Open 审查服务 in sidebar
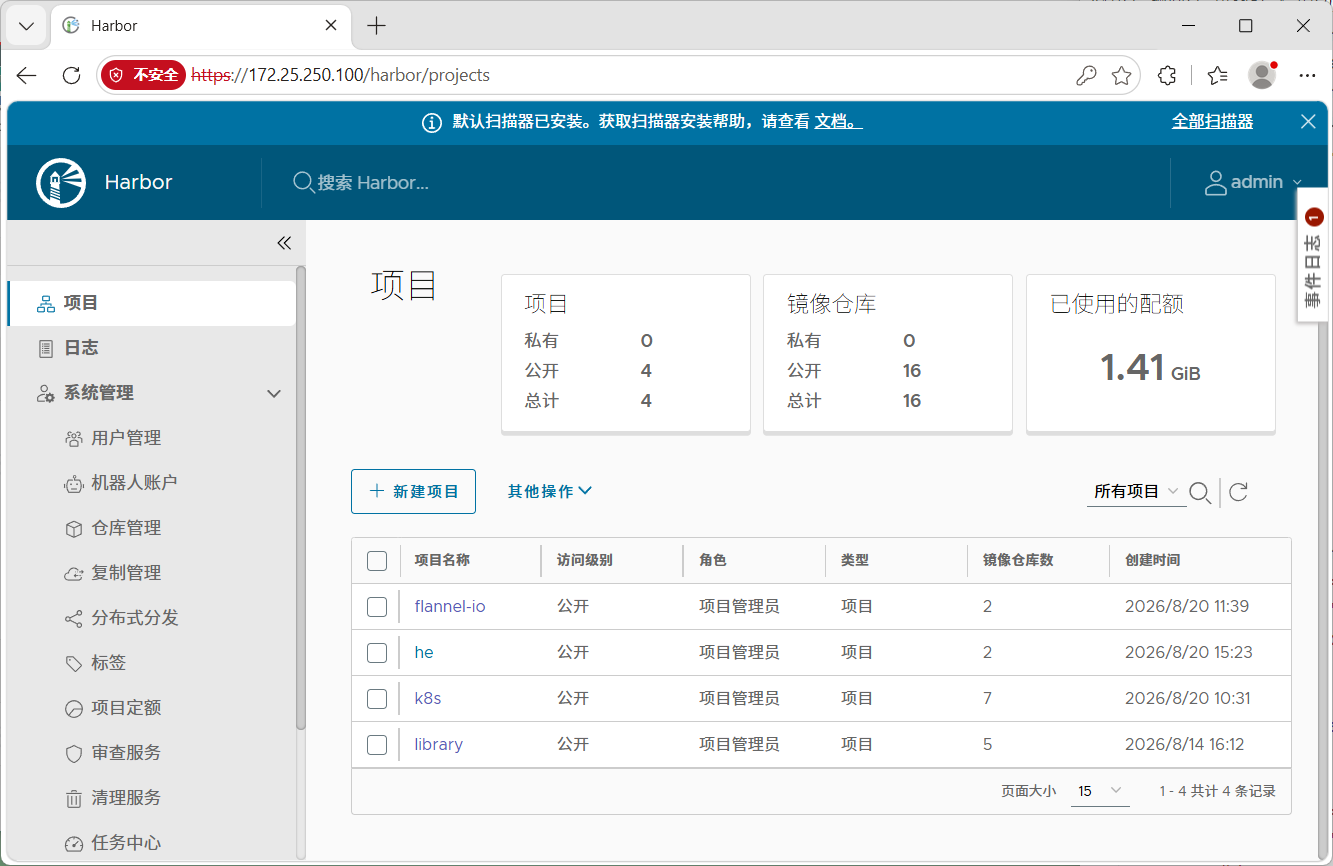This screenshot has height=866, width=1333. pyautogui.click(x=126, y=753)
